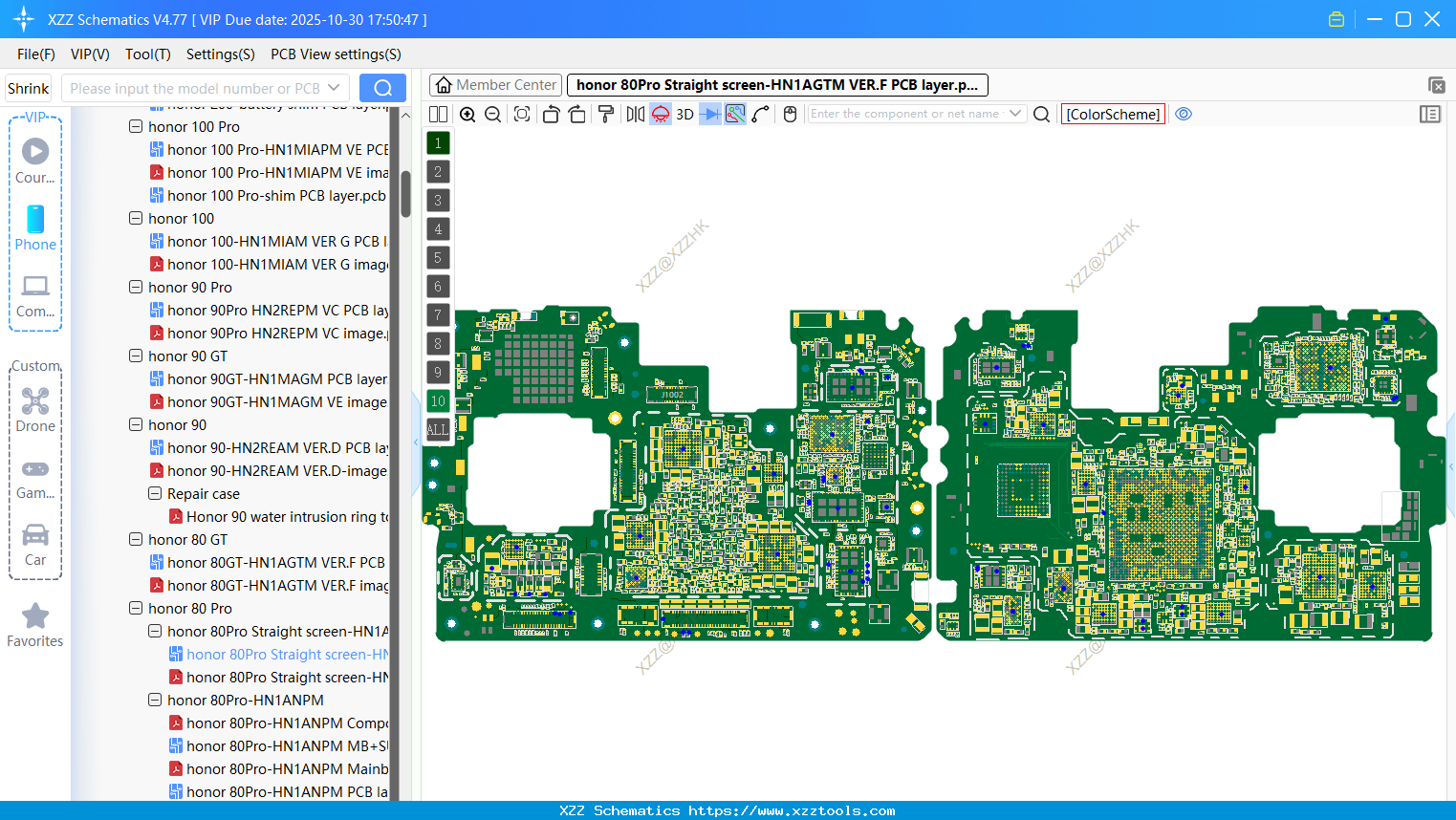This screenshot has width=1456, height=820.
Task: Open Honor 90 water intrusion ring repair case
Action: pyautogui.click(x=279, y=516)
